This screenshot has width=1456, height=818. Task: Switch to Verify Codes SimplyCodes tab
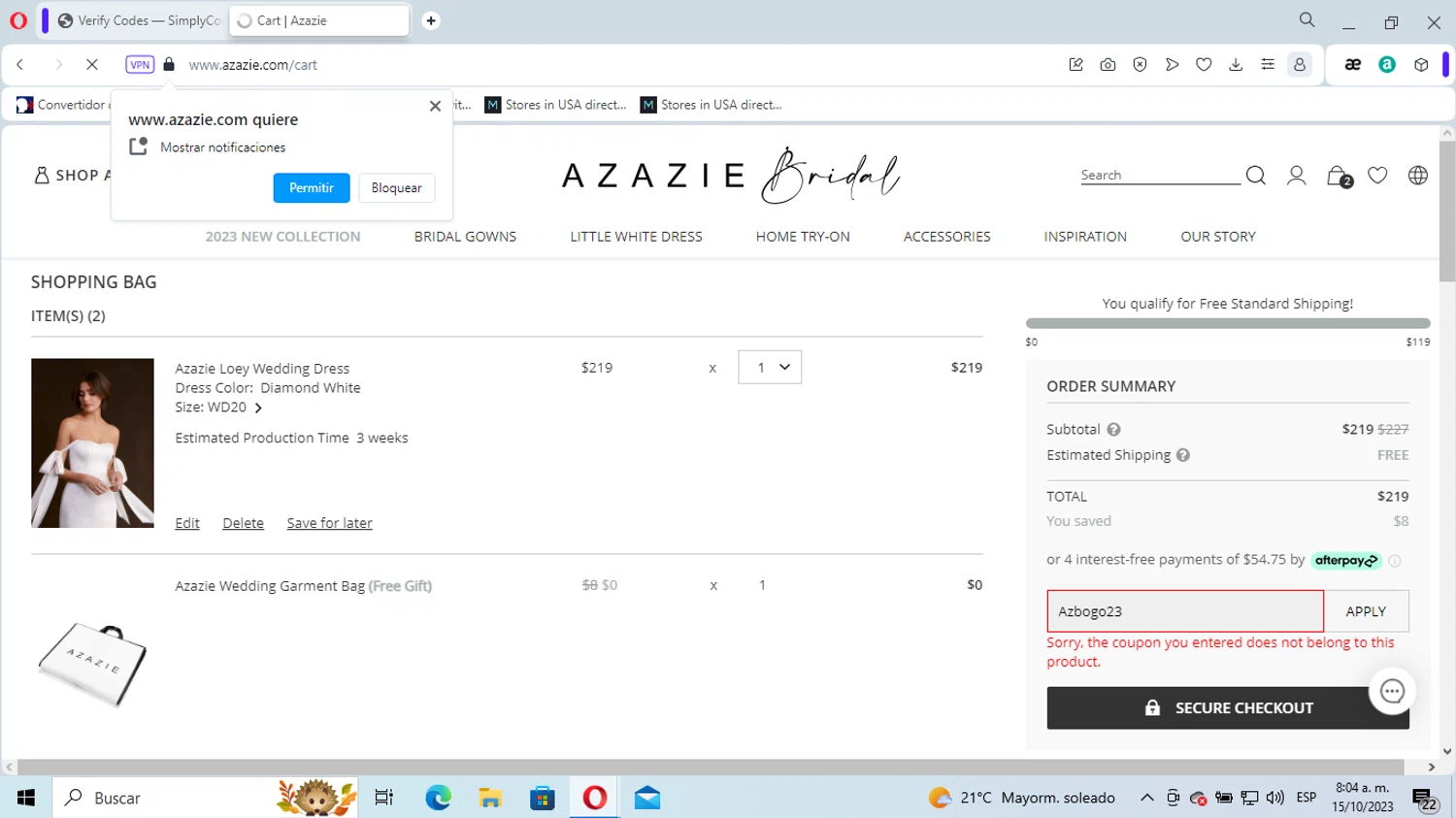coord(139,20)
